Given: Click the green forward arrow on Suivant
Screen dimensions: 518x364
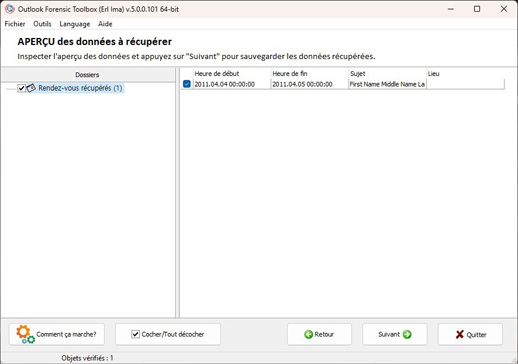Looking at the screenshot, I should [x=407, y=334].
